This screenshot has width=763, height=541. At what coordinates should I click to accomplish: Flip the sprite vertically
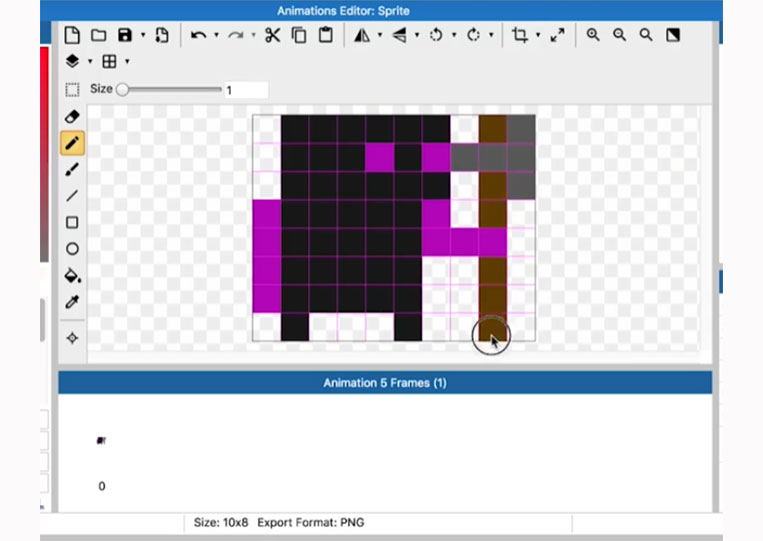[399, 35]
